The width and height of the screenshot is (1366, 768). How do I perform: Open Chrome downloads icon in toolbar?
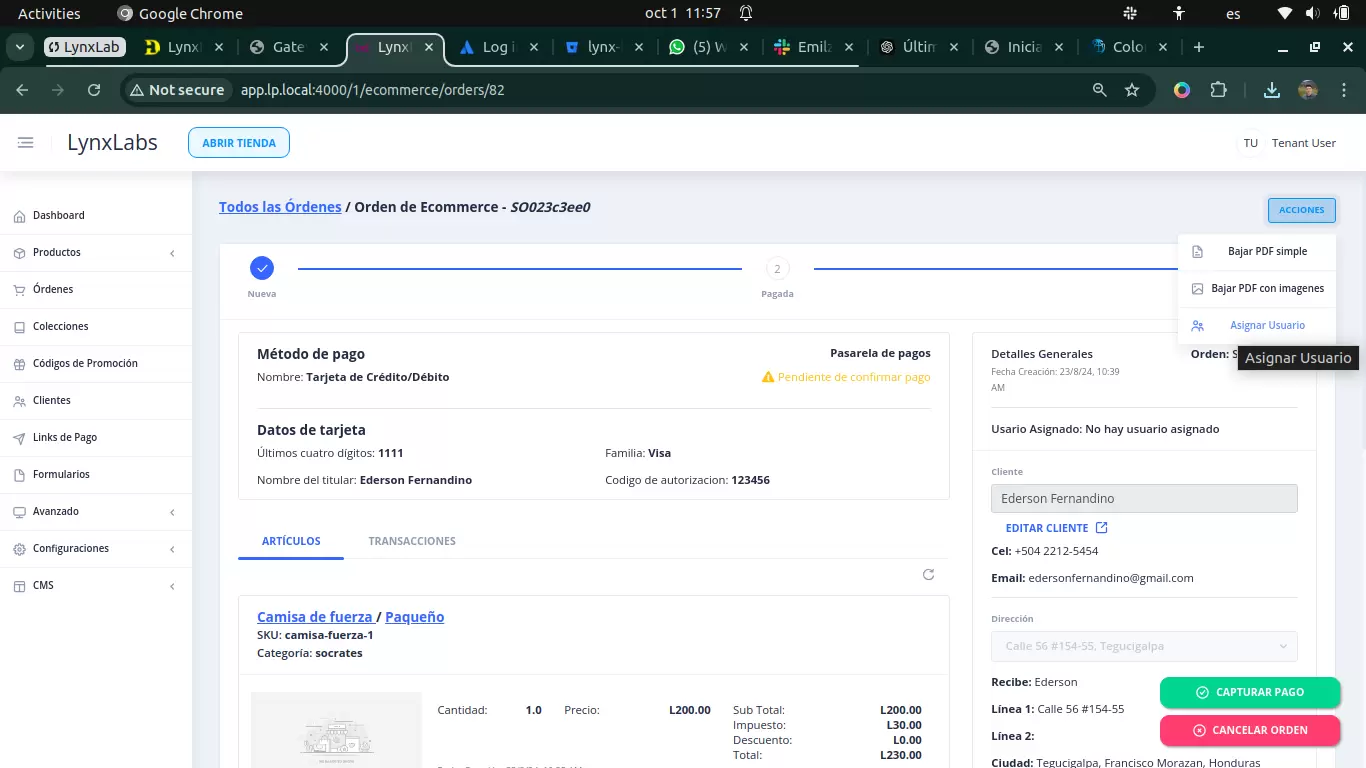[x=1271, y=90]
